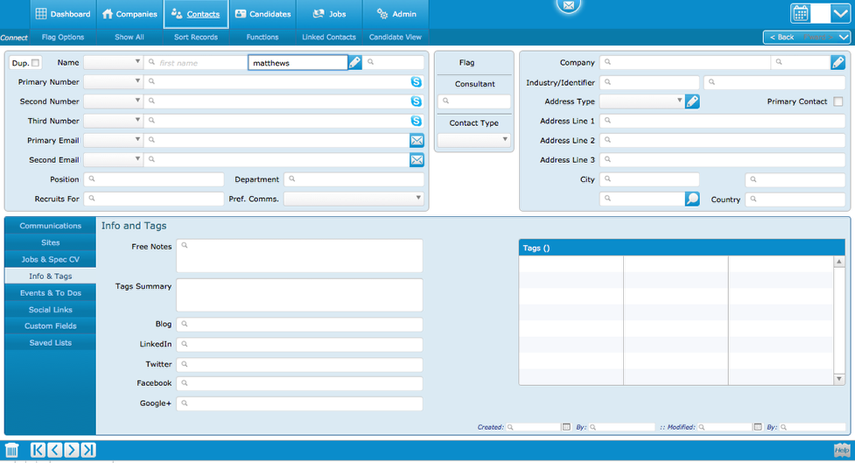This screenshot has height=463, width=855.
Task: Click the Back button
Action: tap(782, 37)
